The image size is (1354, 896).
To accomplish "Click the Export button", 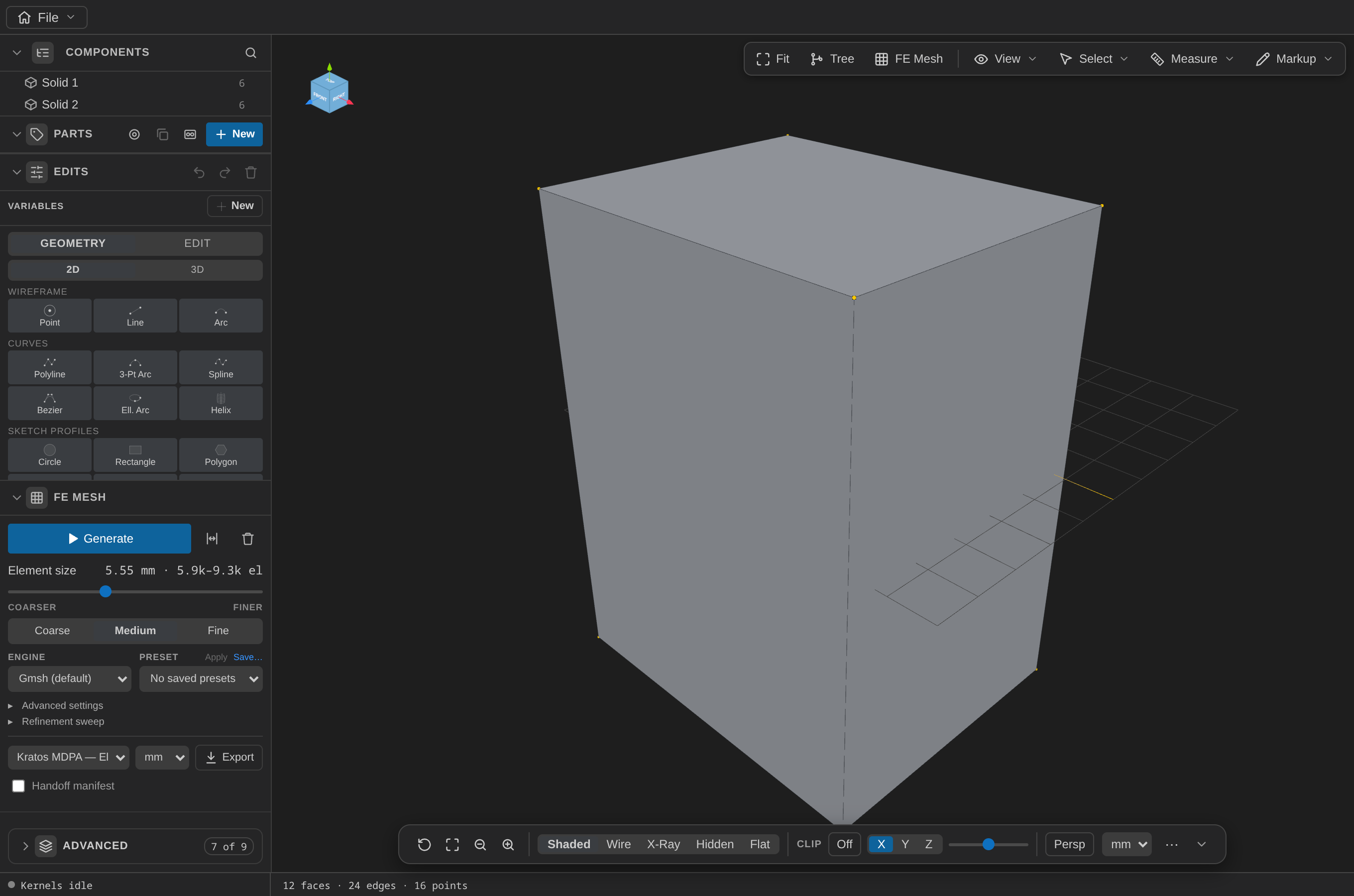I will coord(229,758).
